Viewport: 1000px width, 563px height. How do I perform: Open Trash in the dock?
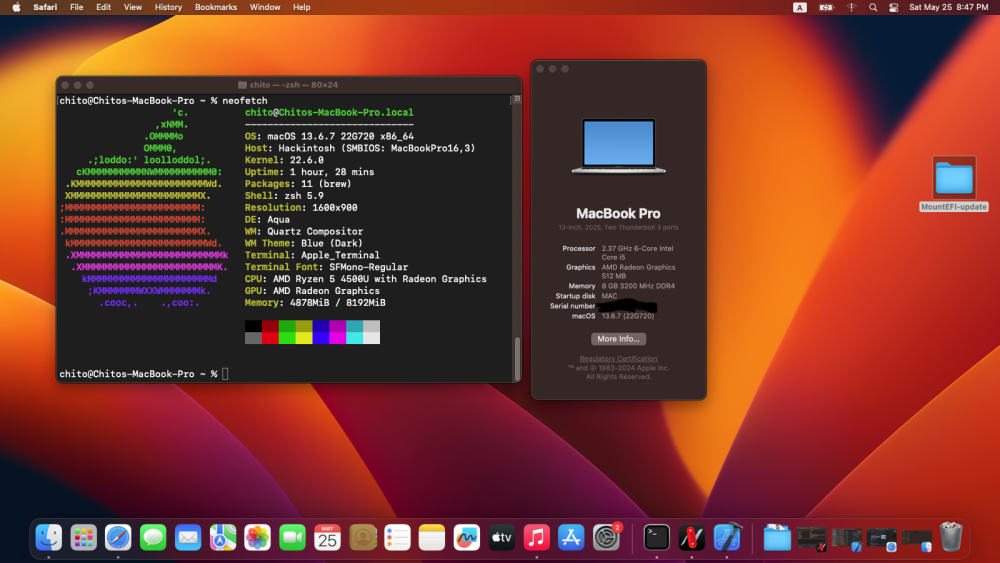tap(950, 537)
